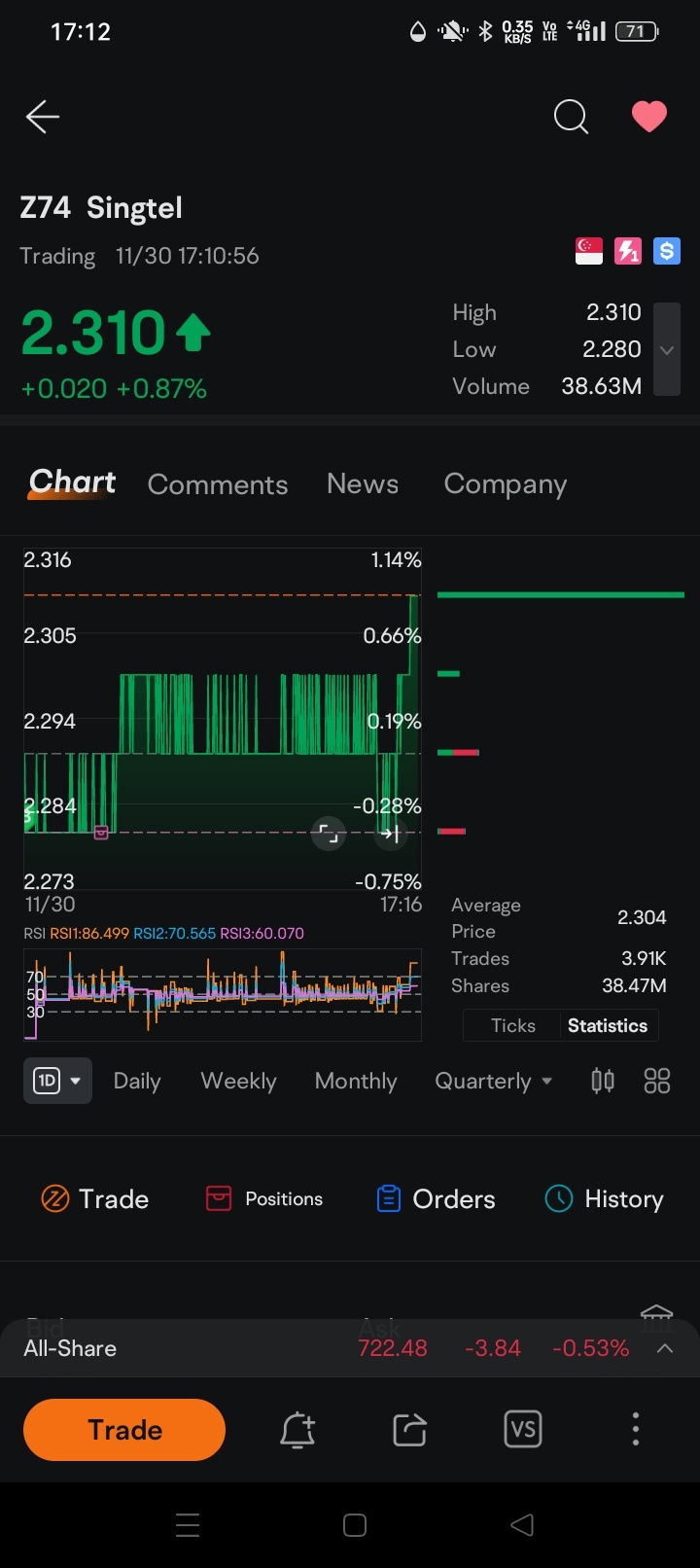This screenshot has height=1568, width=700.
Task: Tap the Volume value 38.63M
Action: tap(601, 386)
